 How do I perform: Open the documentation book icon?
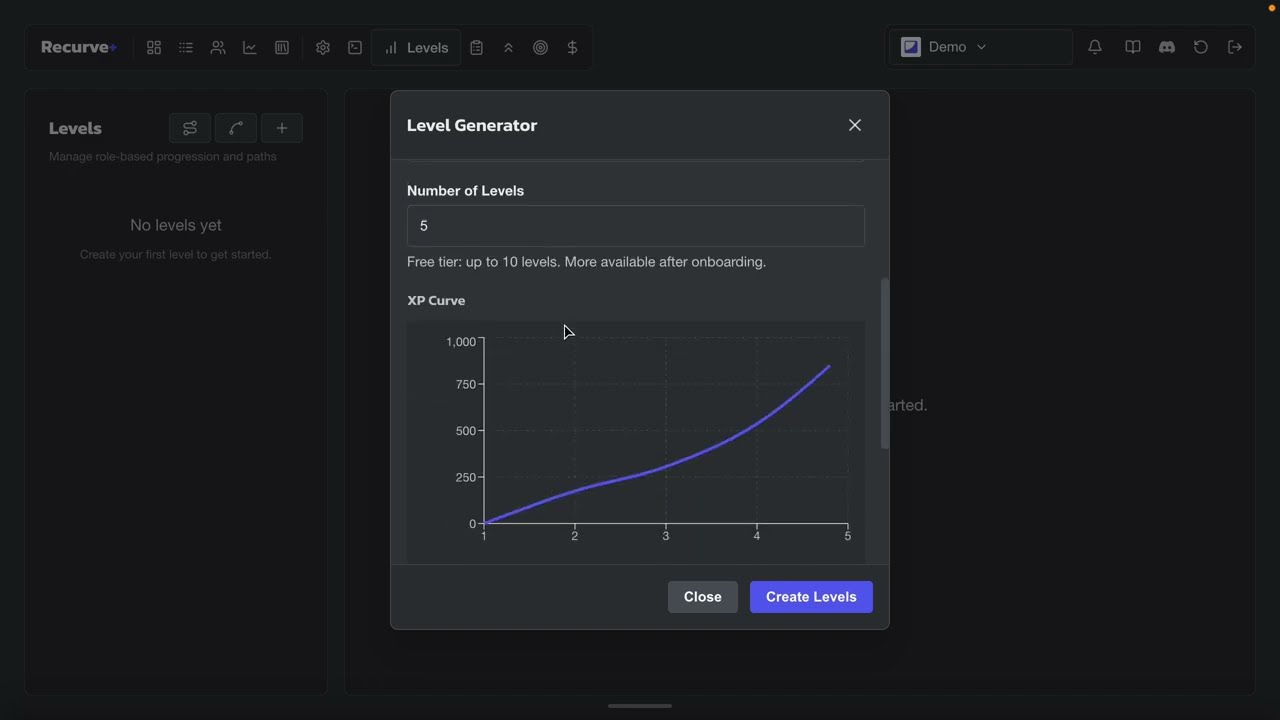(x=1132, y=47)
